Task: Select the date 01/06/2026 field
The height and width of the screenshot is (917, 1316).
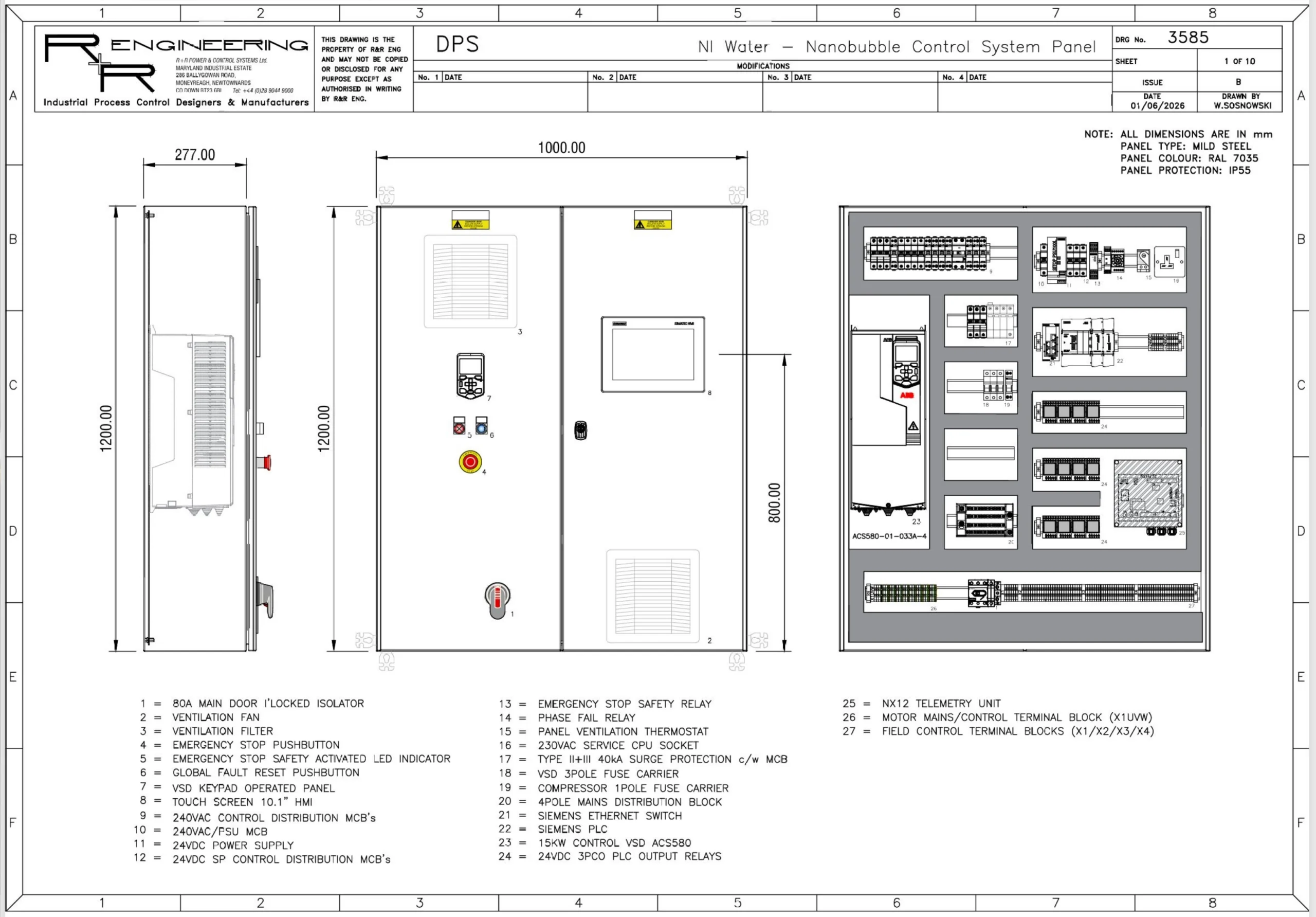Action: coord(1157,105)
